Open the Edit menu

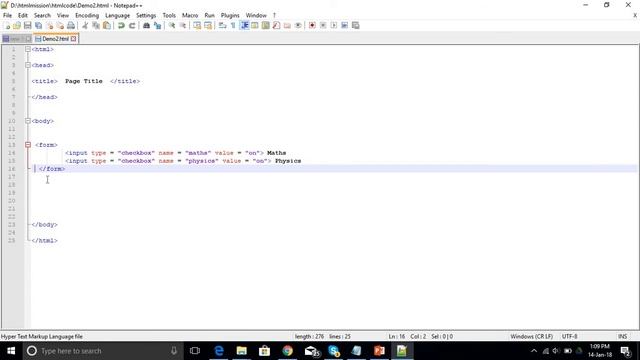[23, 15]
